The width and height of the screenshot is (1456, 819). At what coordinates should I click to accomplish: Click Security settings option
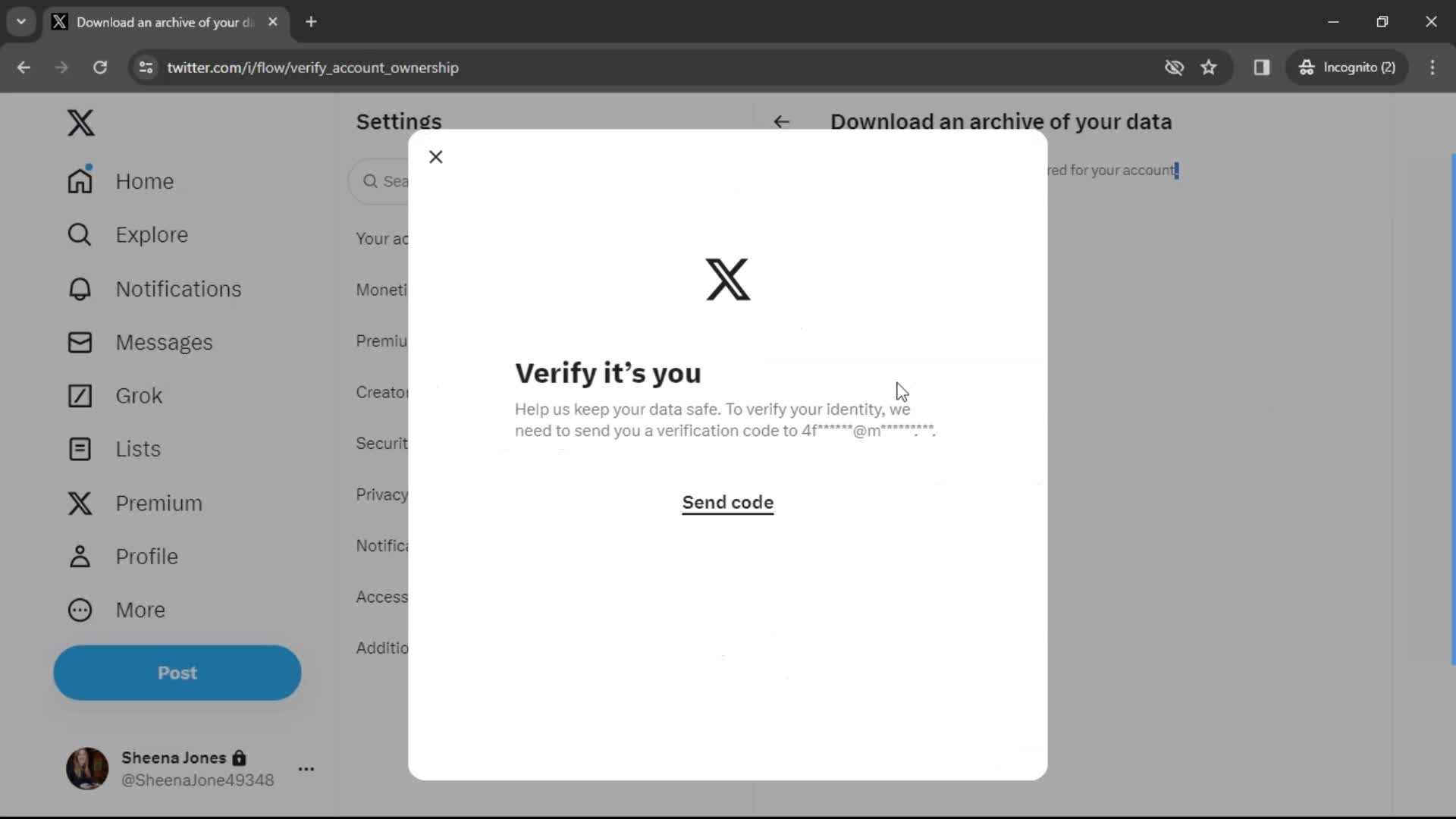tap(383, 443)
